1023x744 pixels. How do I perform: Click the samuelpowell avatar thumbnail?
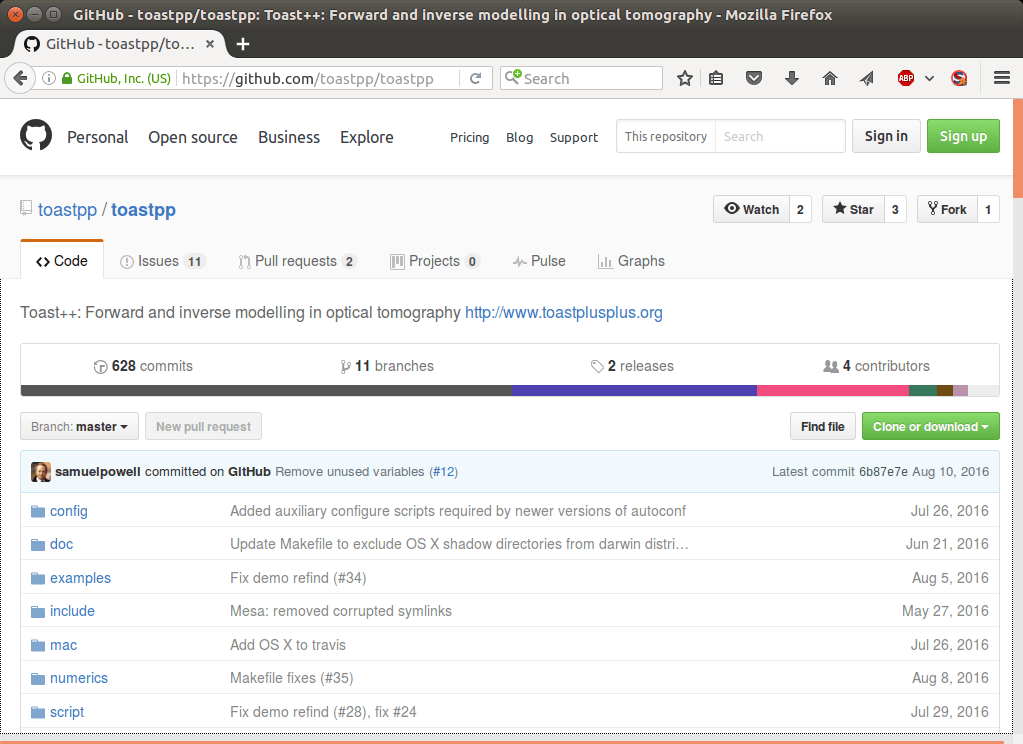point(40,472)
